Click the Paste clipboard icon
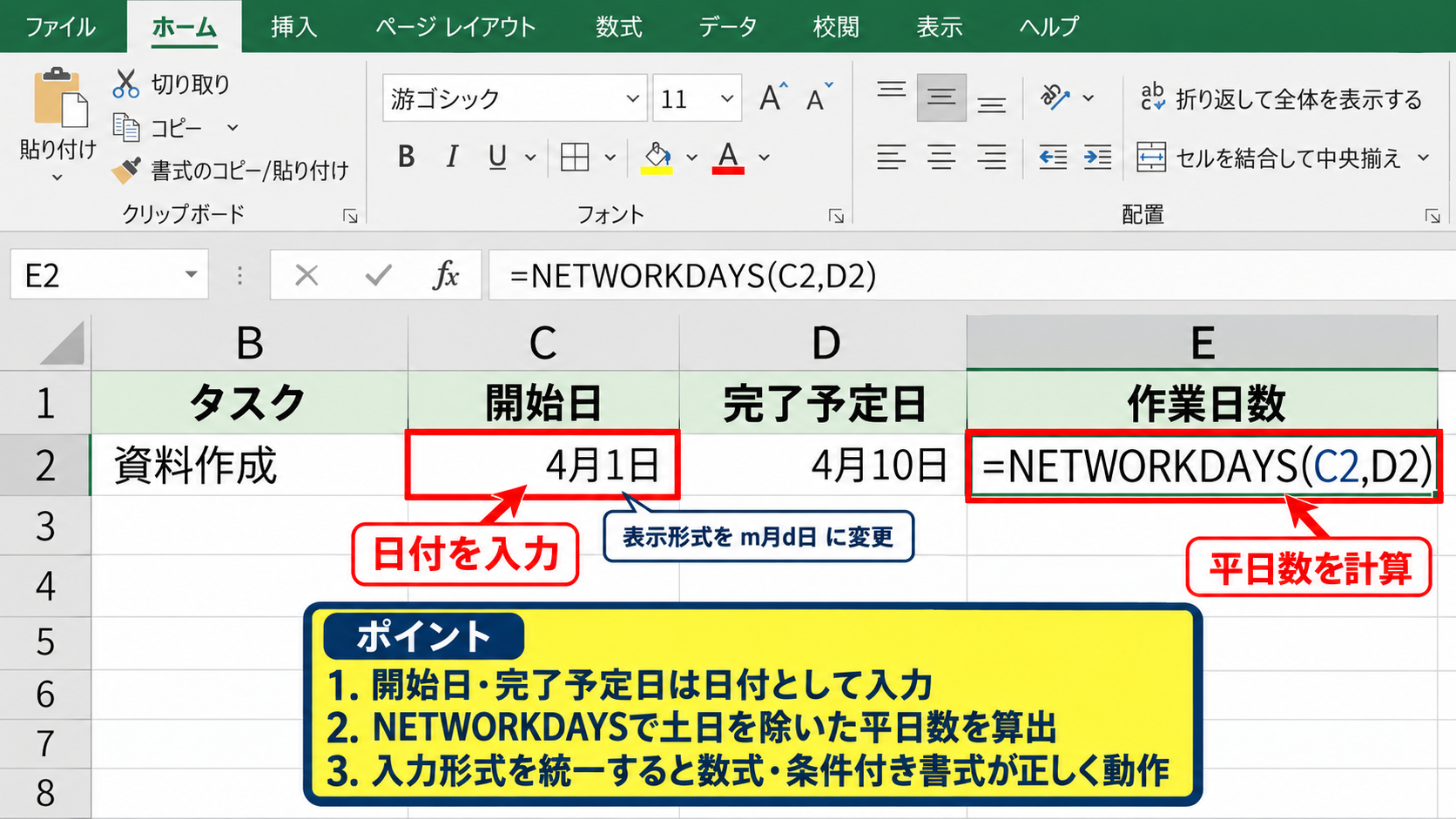 point(60,97)
